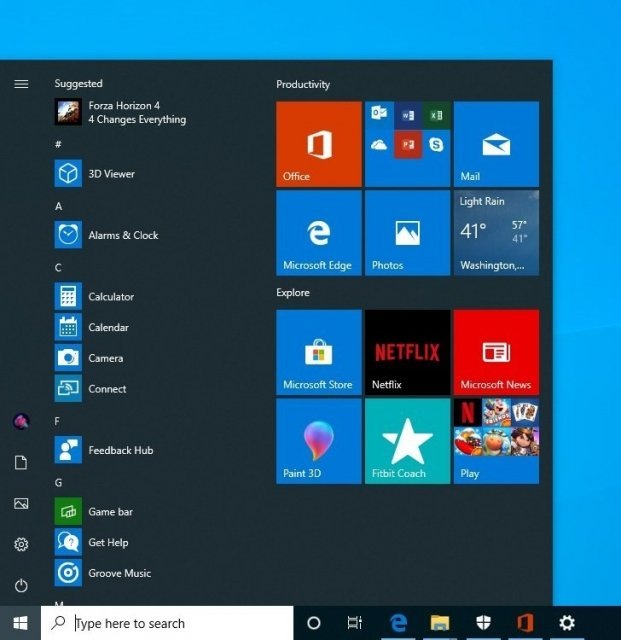Open the Microsoft Store tile
Screen dimensions: 621x640
[319, 352]
